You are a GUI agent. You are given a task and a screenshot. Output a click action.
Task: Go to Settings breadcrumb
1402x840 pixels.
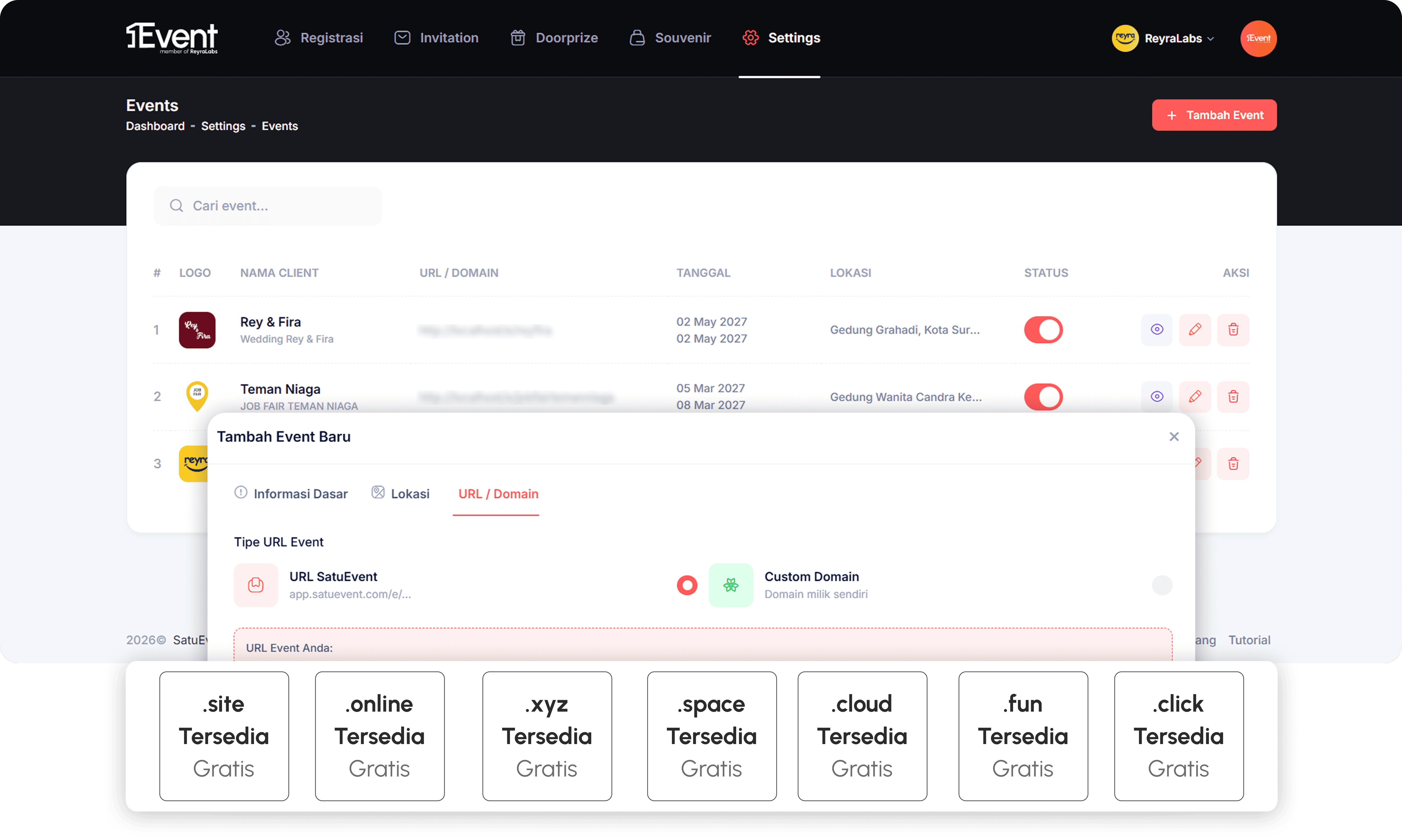point(223,126)
